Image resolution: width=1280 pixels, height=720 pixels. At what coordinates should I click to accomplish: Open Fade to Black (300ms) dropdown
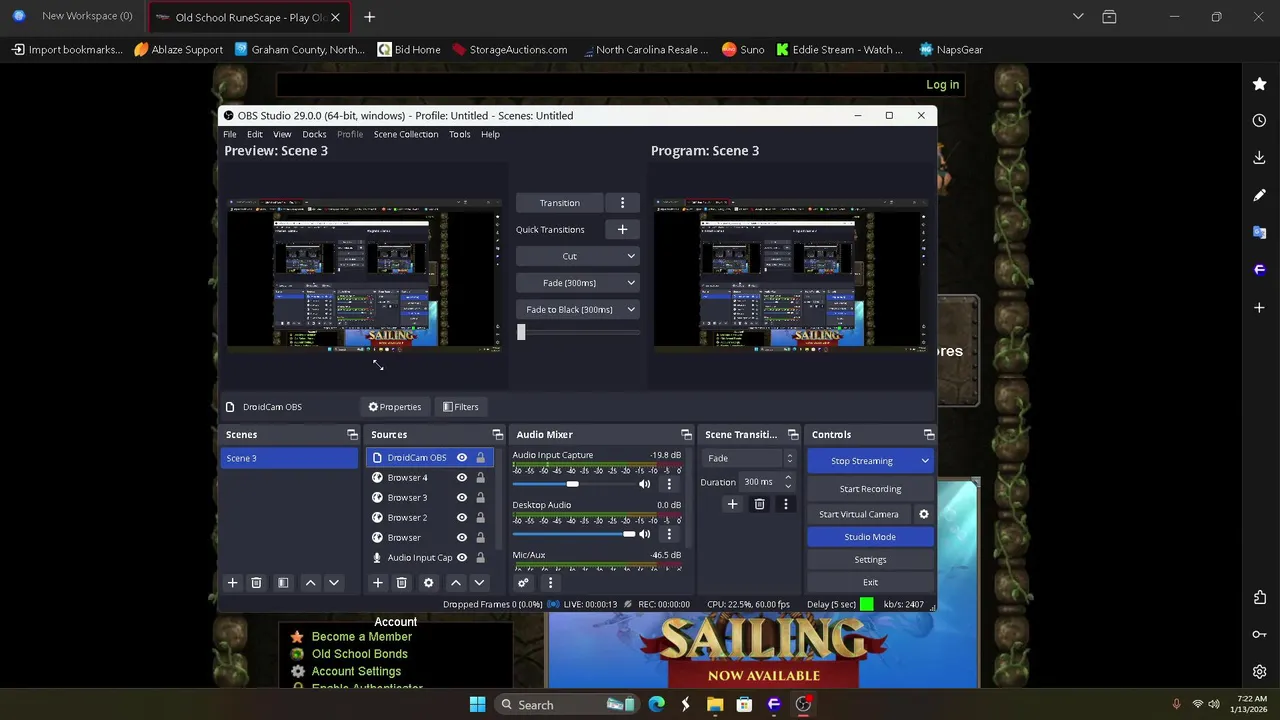tap(577, 310)
